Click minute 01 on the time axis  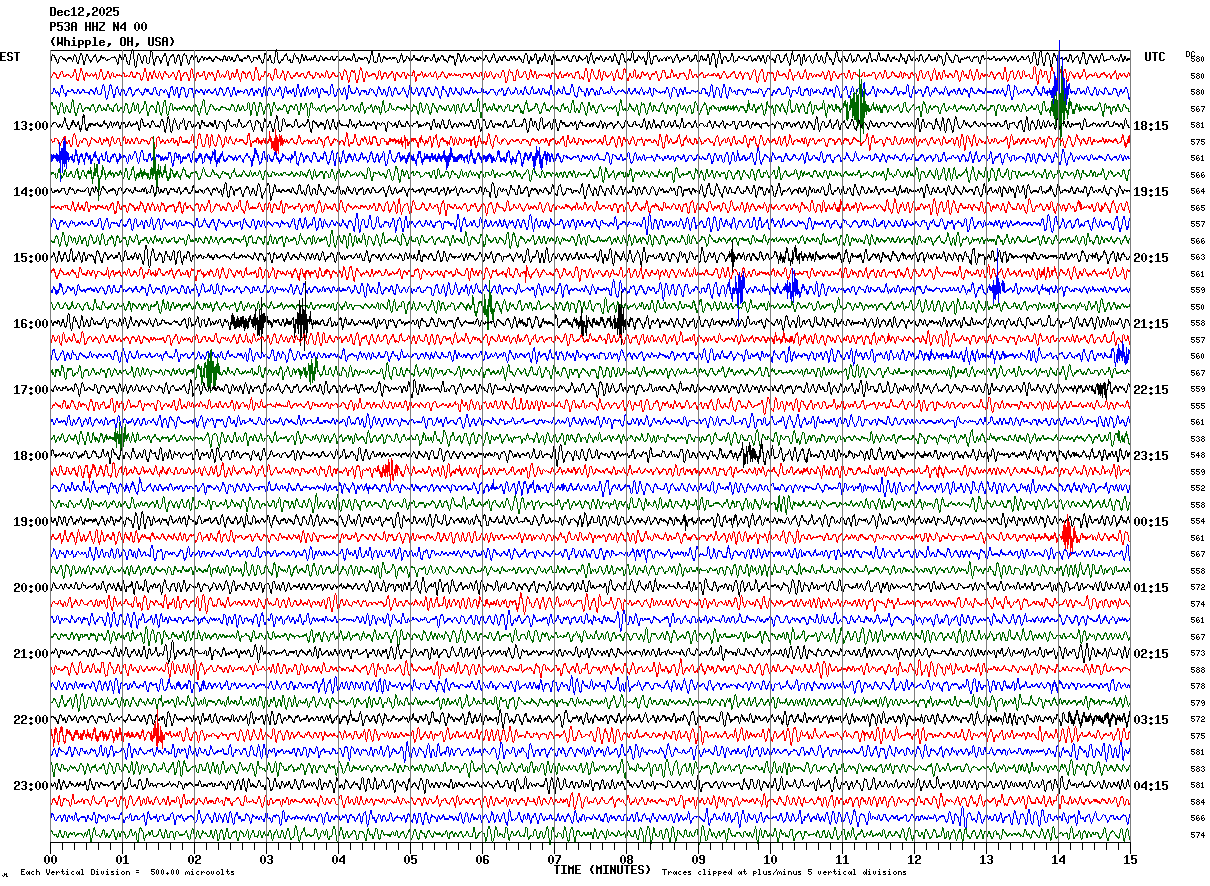[122, 860]
